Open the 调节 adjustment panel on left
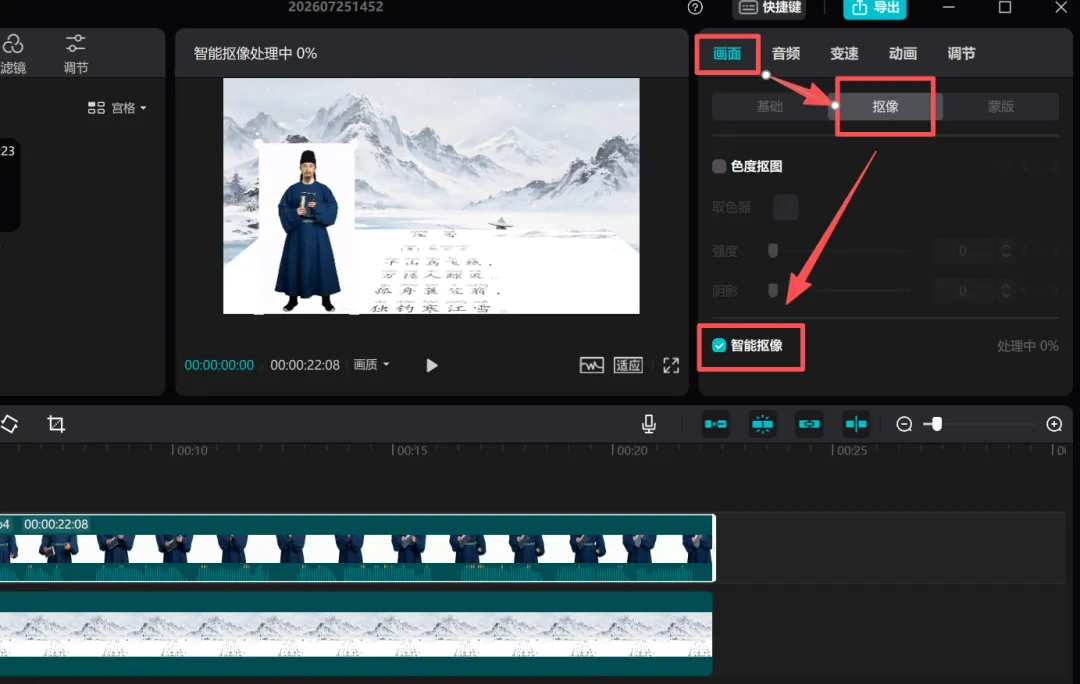Screen dimensions: 1080x684 76,54
